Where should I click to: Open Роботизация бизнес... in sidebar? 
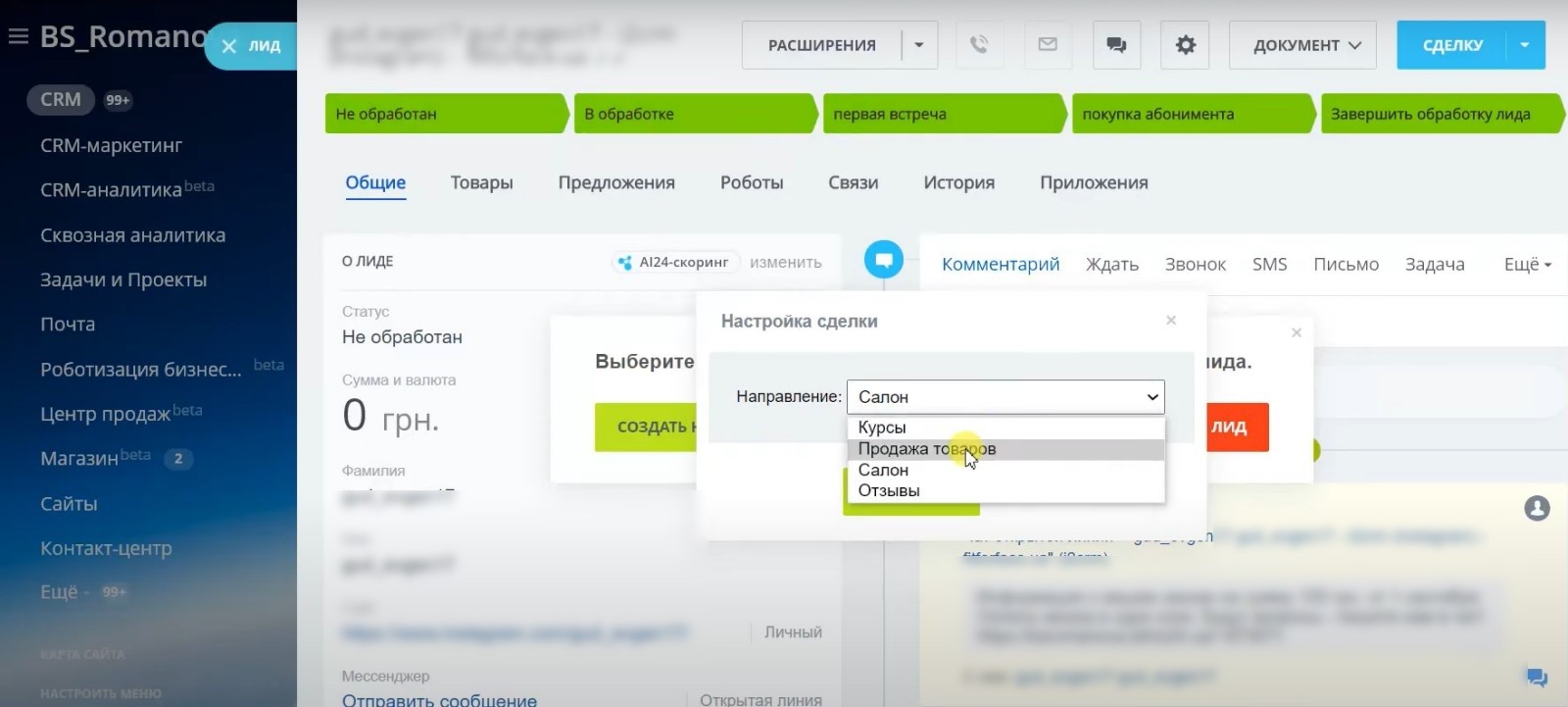pyautogui.click(x=140, y=370)
